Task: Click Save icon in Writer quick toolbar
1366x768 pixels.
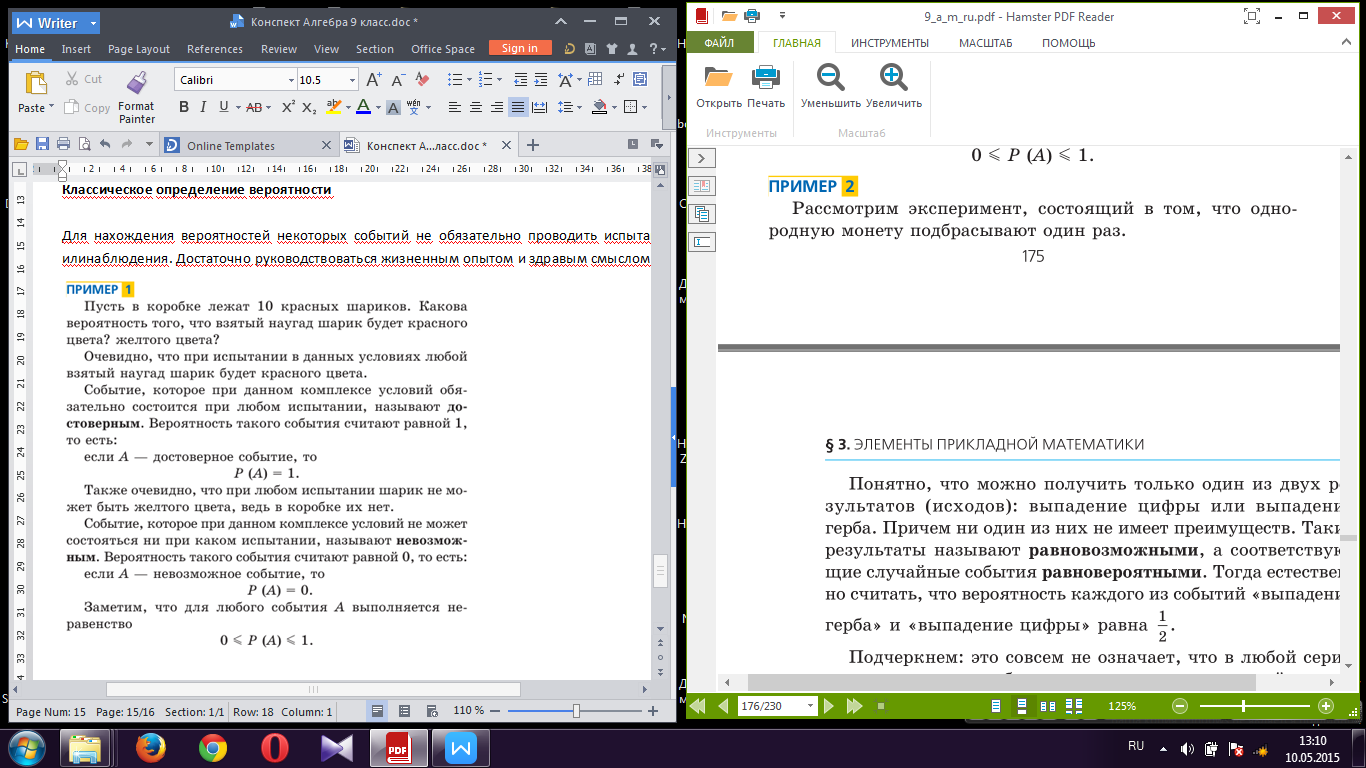Action: pyautogui.click(x=42, y=145)
